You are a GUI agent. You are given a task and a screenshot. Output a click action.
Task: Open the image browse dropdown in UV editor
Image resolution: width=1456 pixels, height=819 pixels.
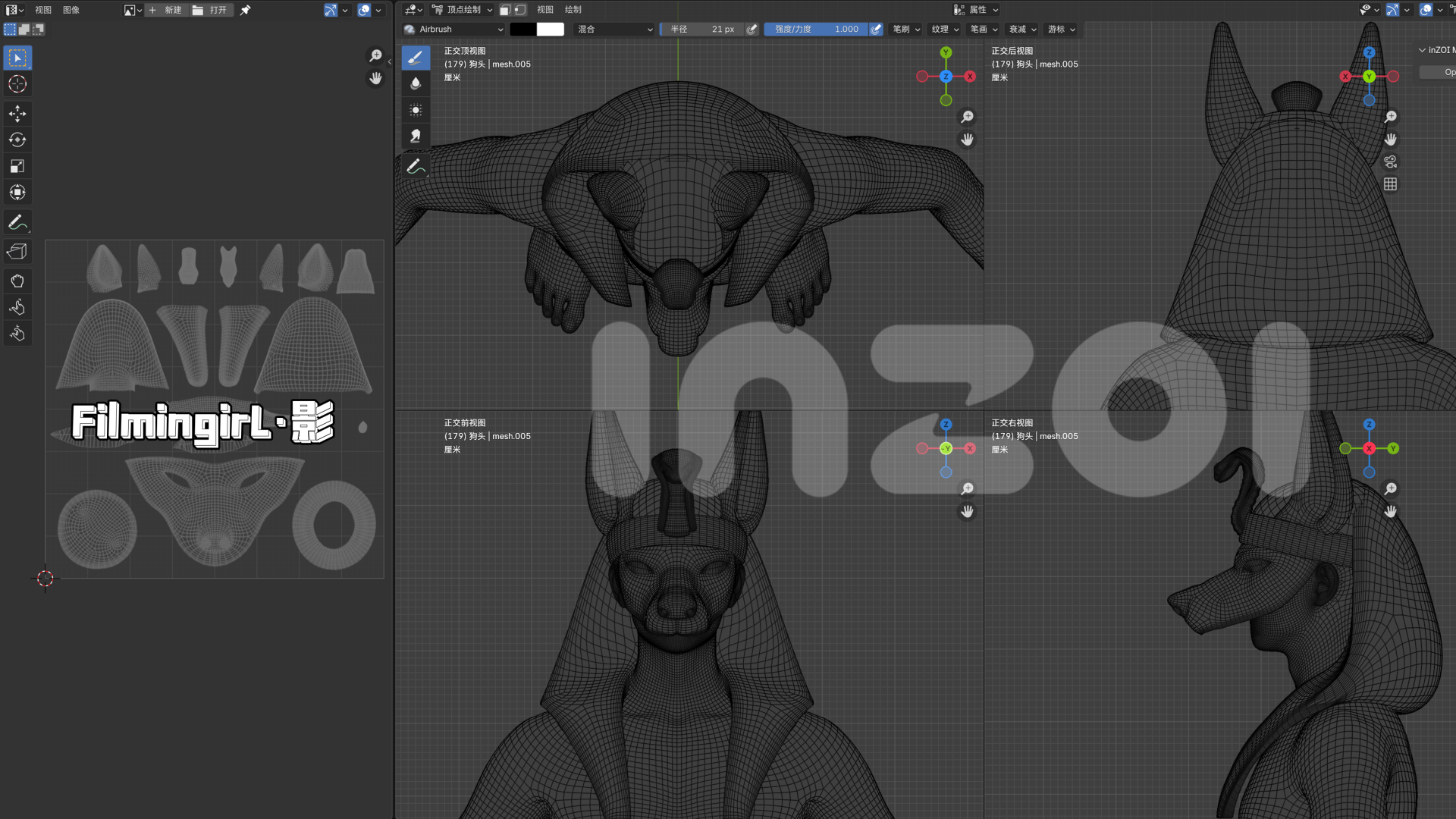133,10
